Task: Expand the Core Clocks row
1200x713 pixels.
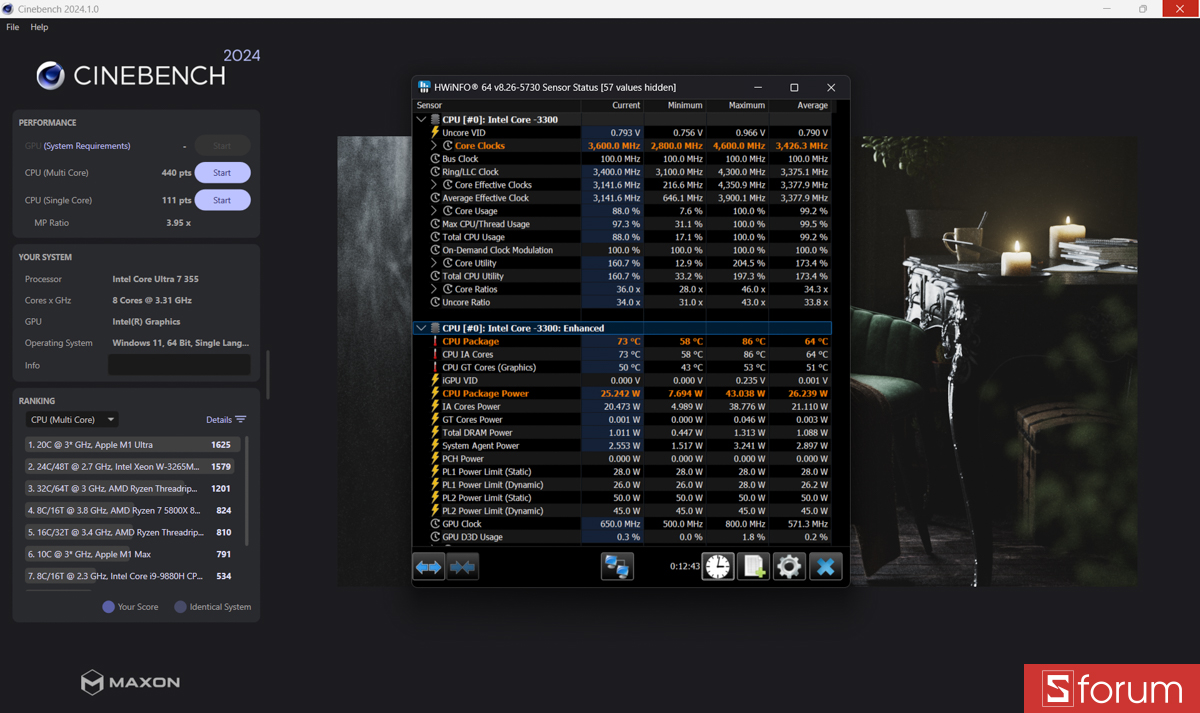Action: point(434,145)
